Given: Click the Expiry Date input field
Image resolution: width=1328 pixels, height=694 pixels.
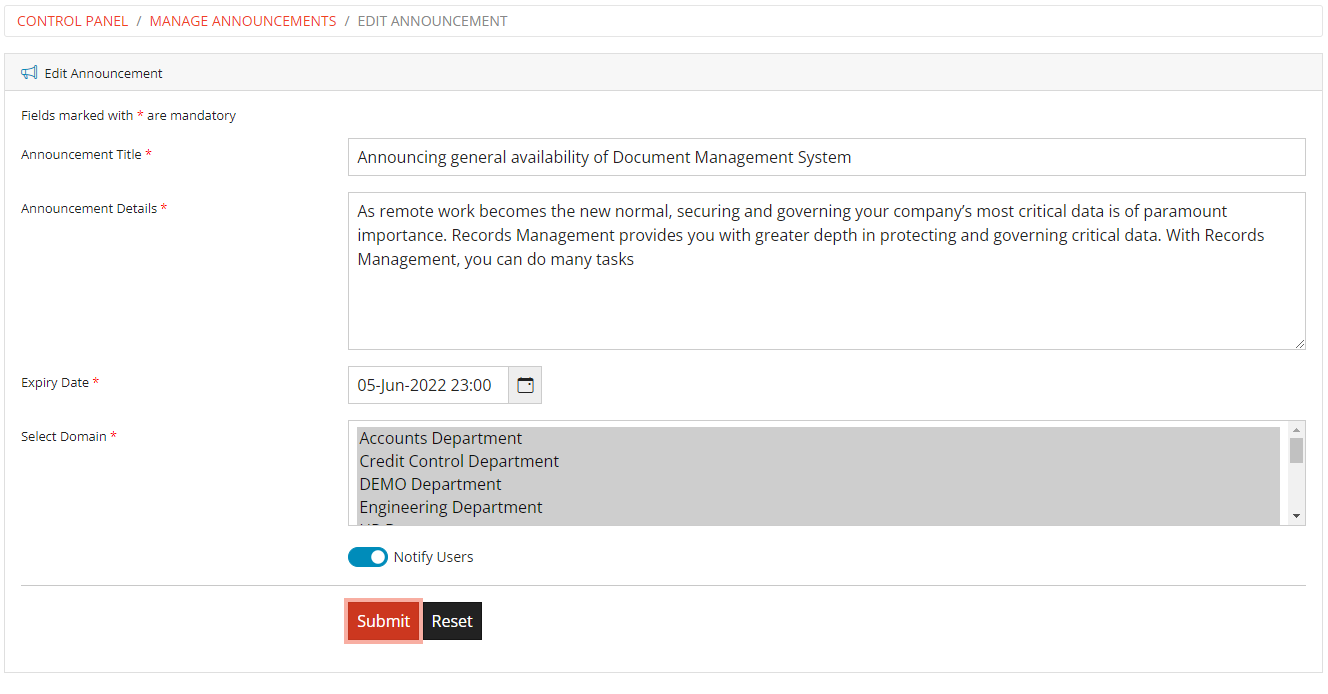Looking at the screenshot, I should click(x=428, y=385).
